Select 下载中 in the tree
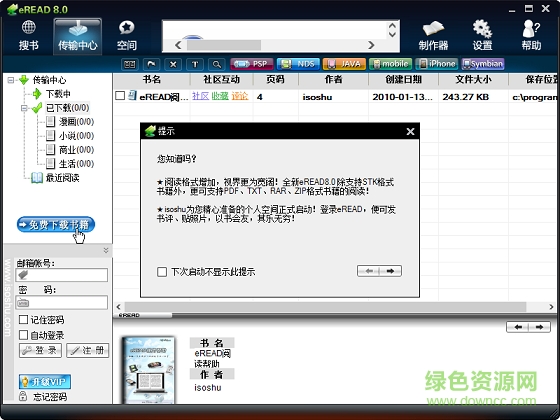The image size is (560, 420). click(58, 94)
